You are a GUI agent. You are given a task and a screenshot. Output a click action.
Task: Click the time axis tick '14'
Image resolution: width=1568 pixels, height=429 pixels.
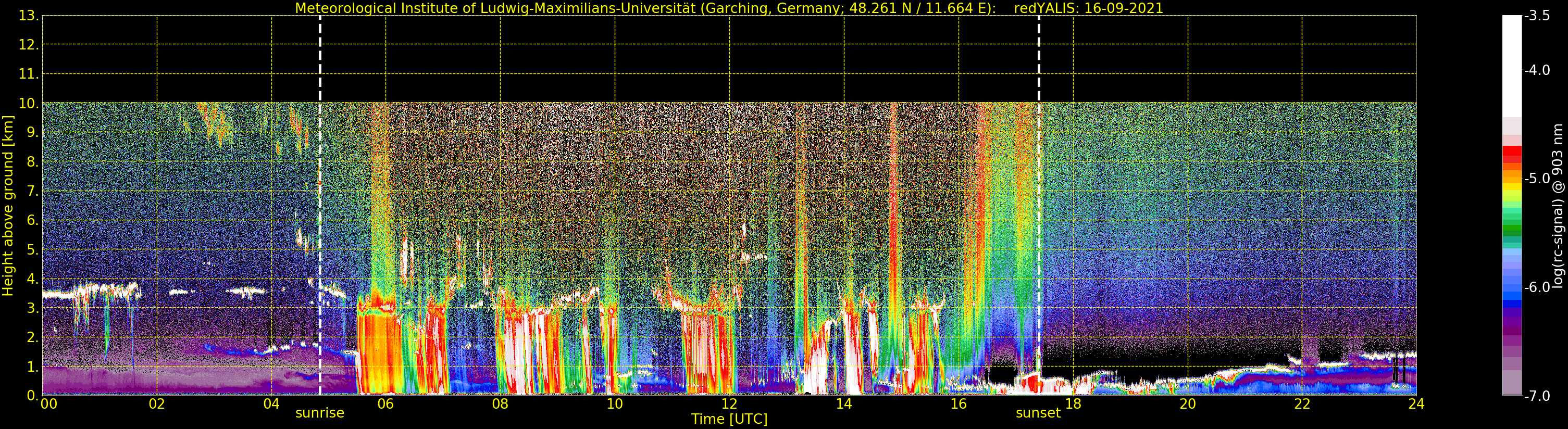pyautogui.click(x=844, y=404)
